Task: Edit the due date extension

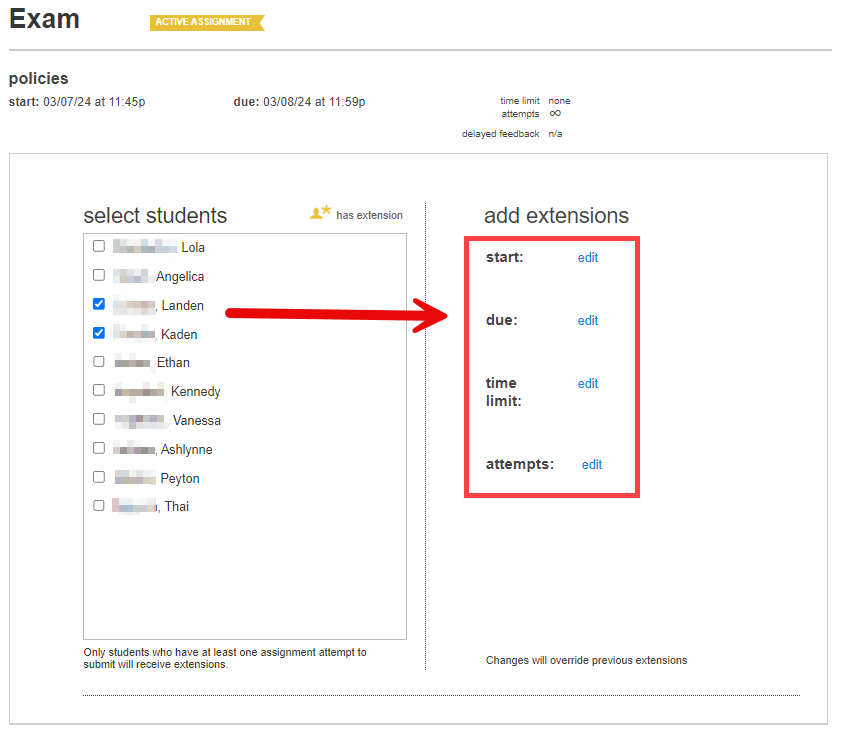Action: pyautogui.click(x=588, y=321)
